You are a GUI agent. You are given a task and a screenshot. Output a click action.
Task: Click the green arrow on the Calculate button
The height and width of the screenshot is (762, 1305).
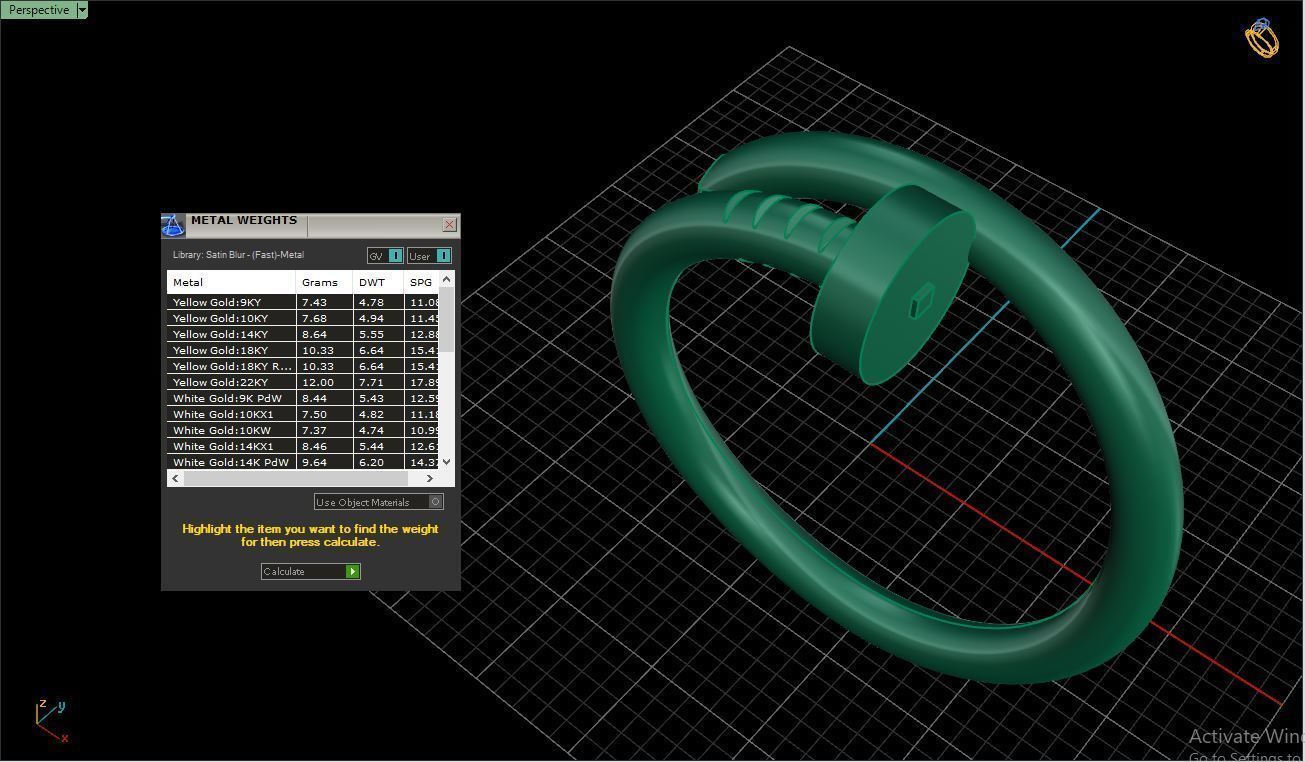[x=352, y=572]
